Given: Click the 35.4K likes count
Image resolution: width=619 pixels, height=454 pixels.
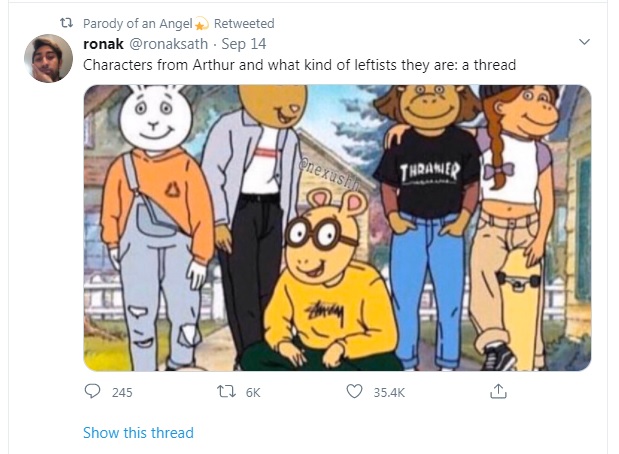Looking at the screenshot, I should tap(389, 392).
